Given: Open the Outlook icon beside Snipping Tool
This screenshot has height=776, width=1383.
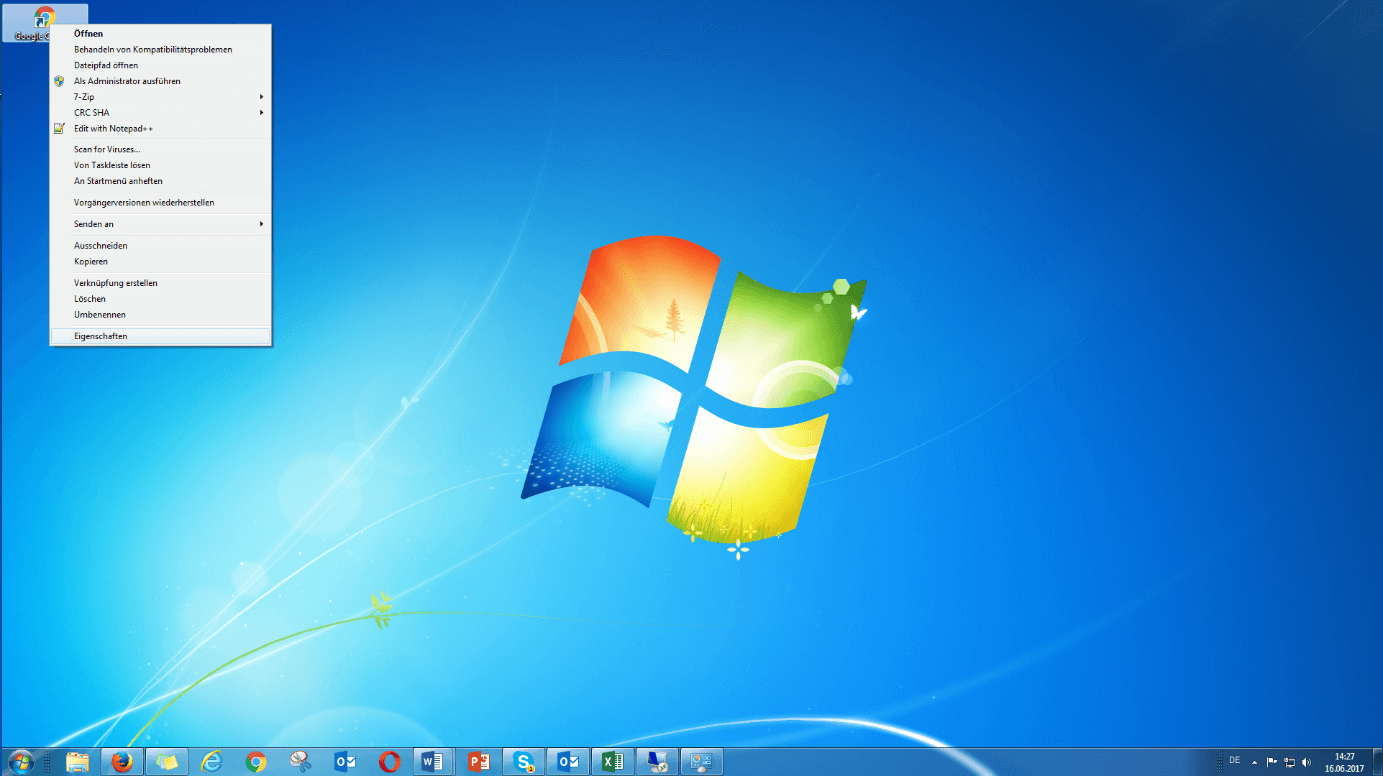Looking at the screenshot, I should tap(346, 762).
